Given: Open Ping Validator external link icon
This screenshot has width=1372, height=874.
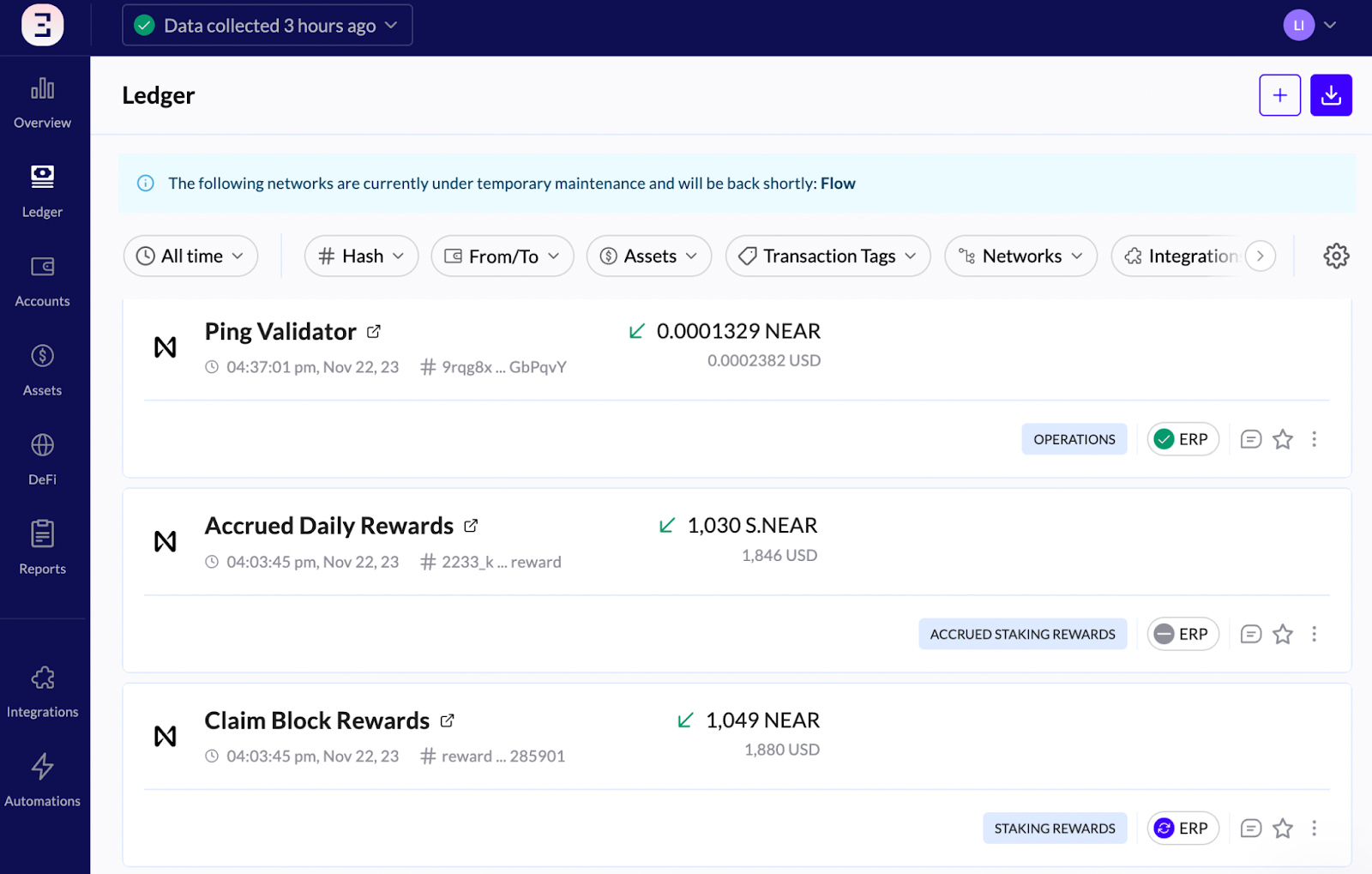Looking at the screenshot, I should [374, 332].
